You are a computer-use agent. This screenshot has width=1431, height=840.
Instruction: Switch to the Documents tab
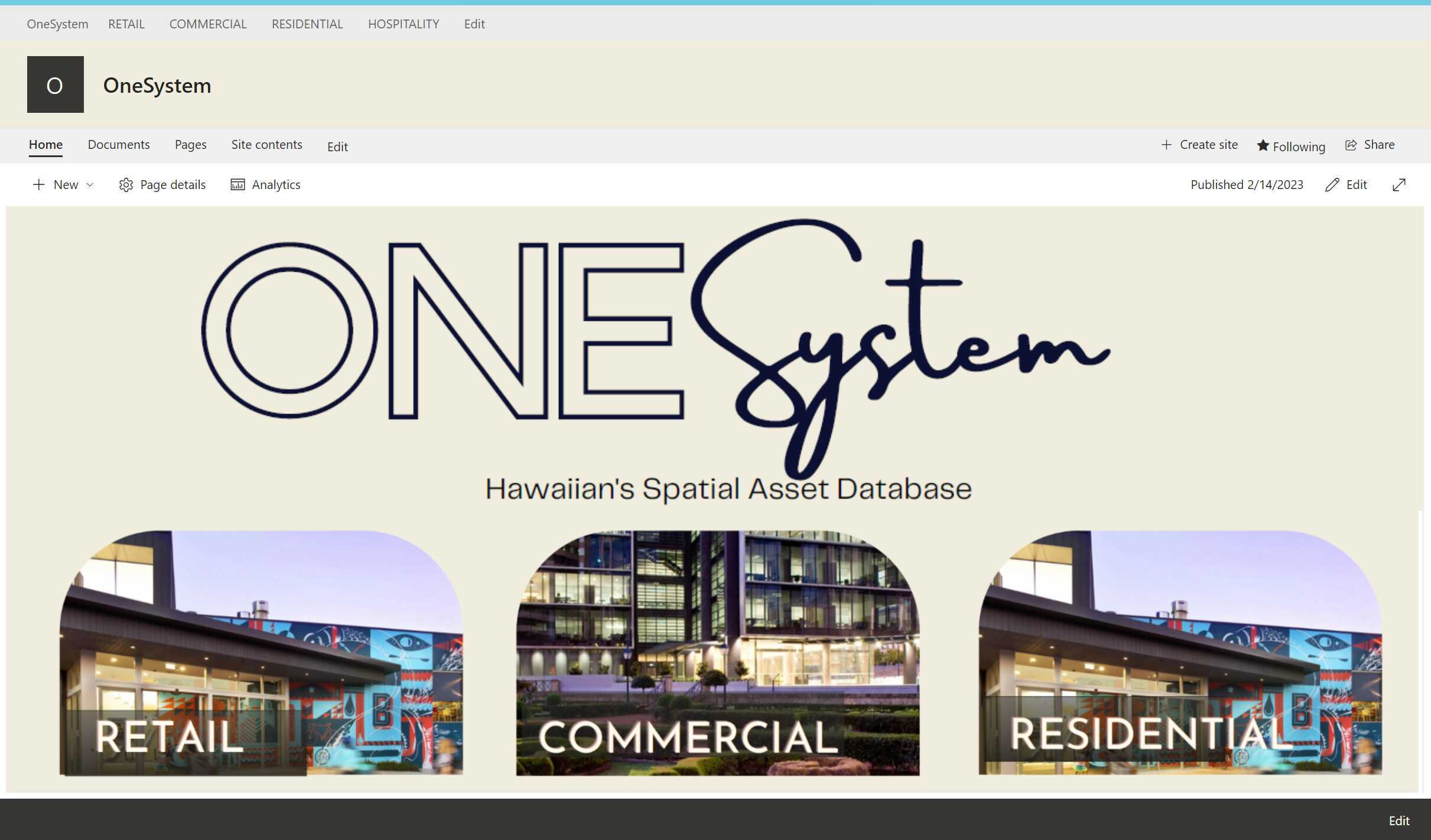tap(118, 145)
